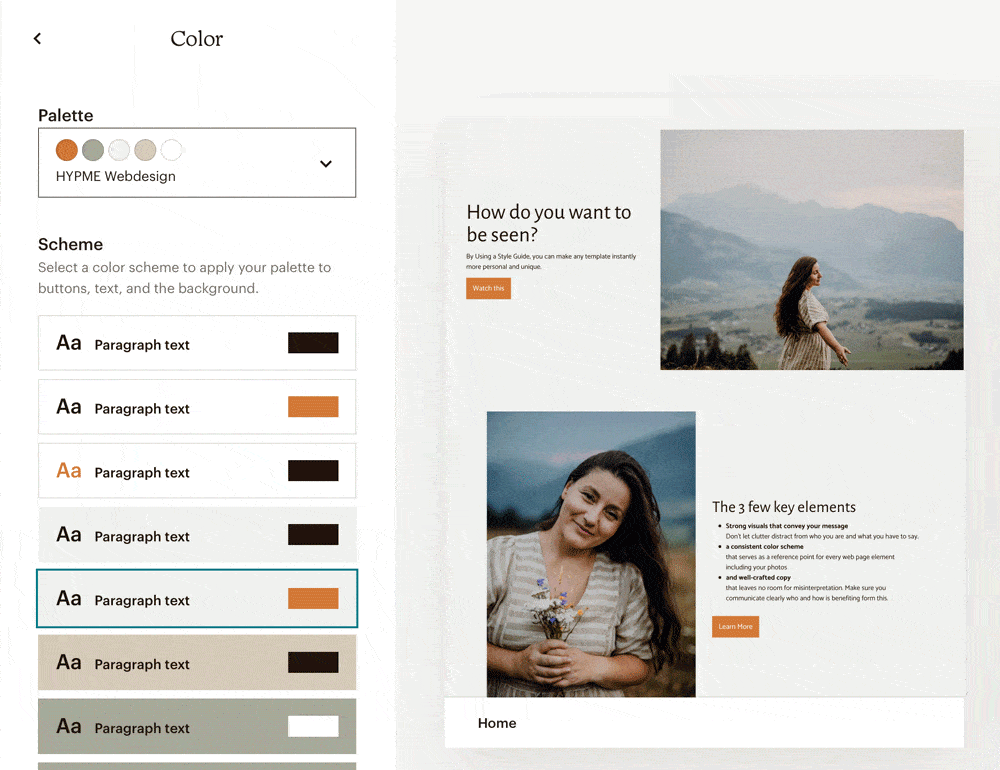The height and width of the screenshot is (770, 1000).
Task: Select light gray scheme with dark button
Action: coord(197,535)
